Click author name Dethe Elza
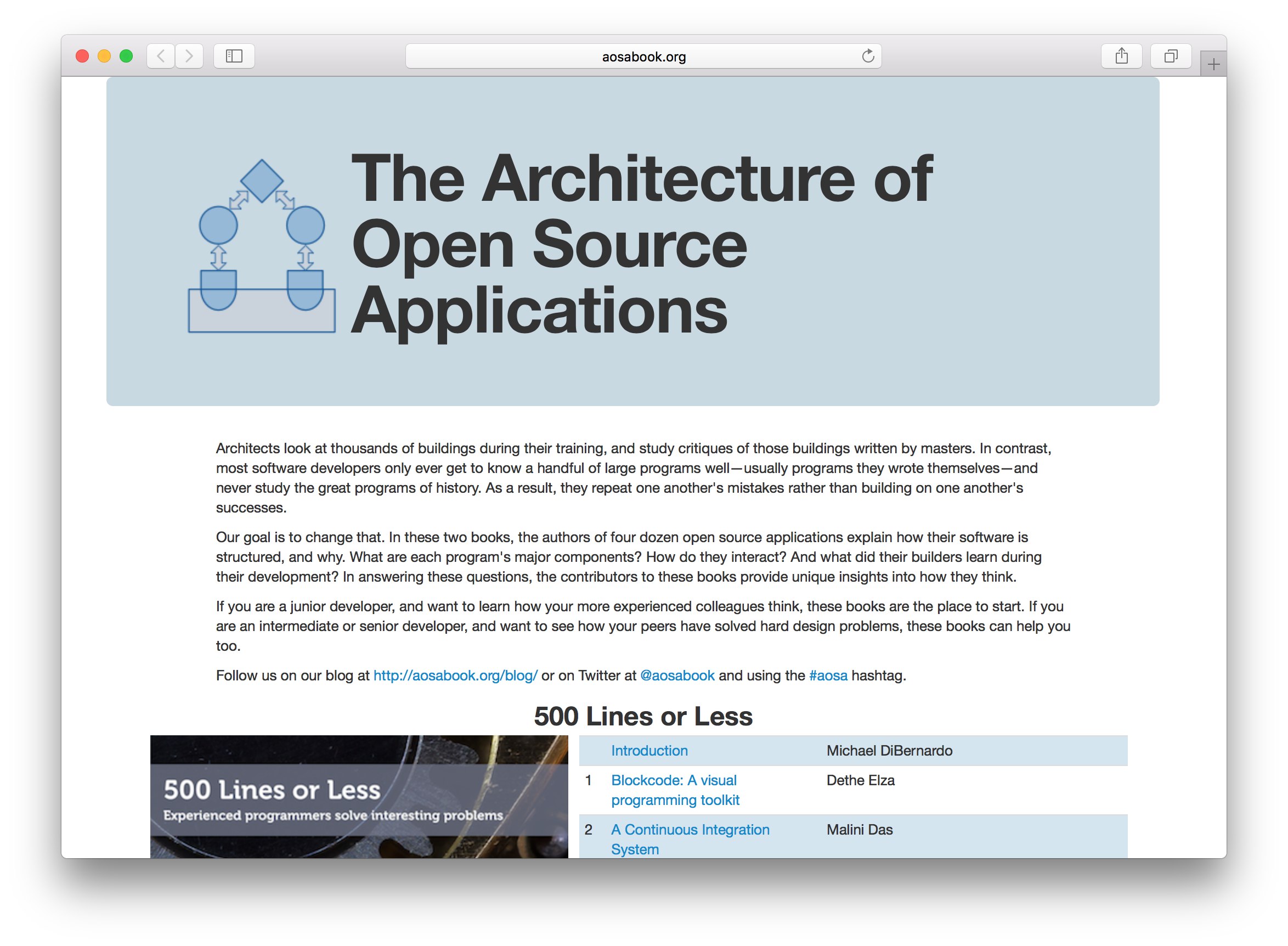The width and height of the screenshot is (1288, 946). (x=861, y=780)
